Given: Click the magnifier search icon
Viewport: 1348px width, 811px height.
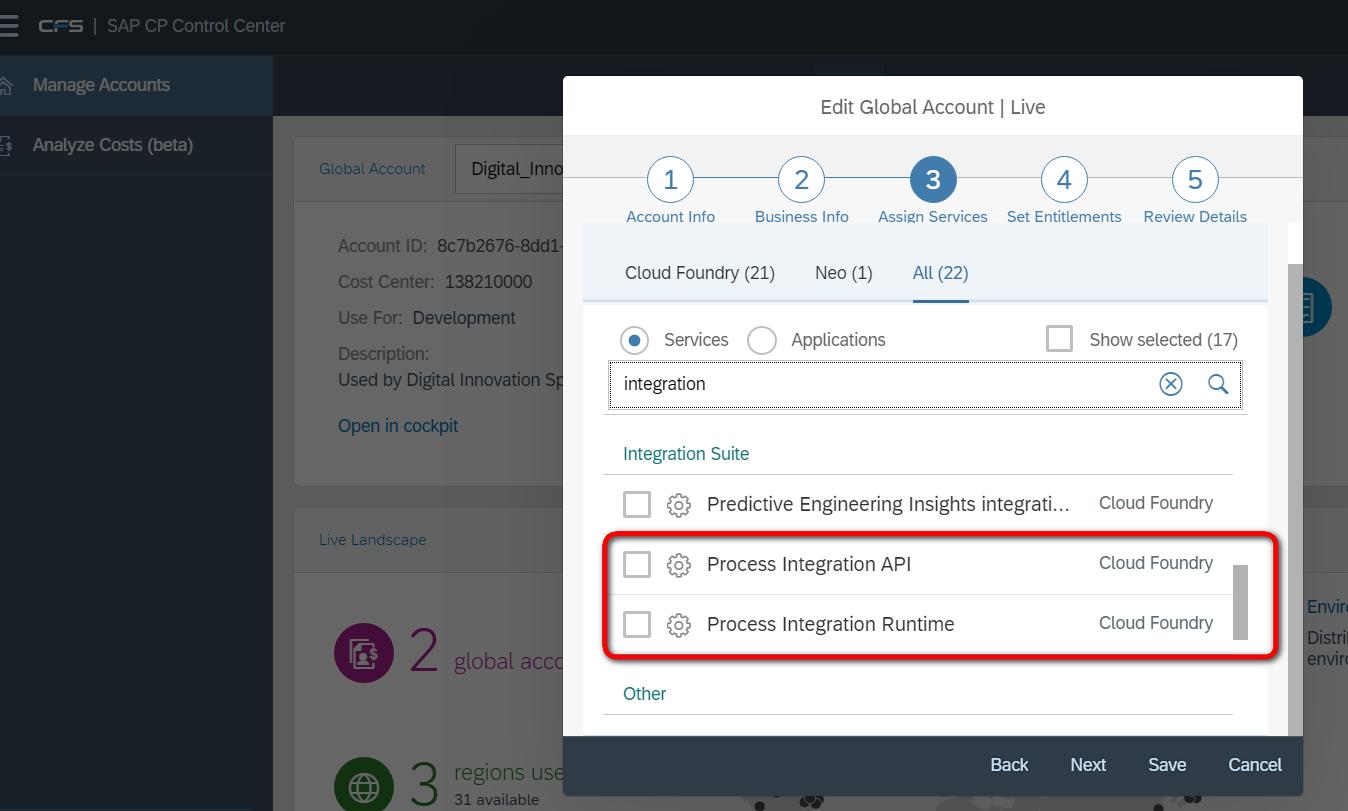Looking at the screenshot, I should [x=1217, y=384].
